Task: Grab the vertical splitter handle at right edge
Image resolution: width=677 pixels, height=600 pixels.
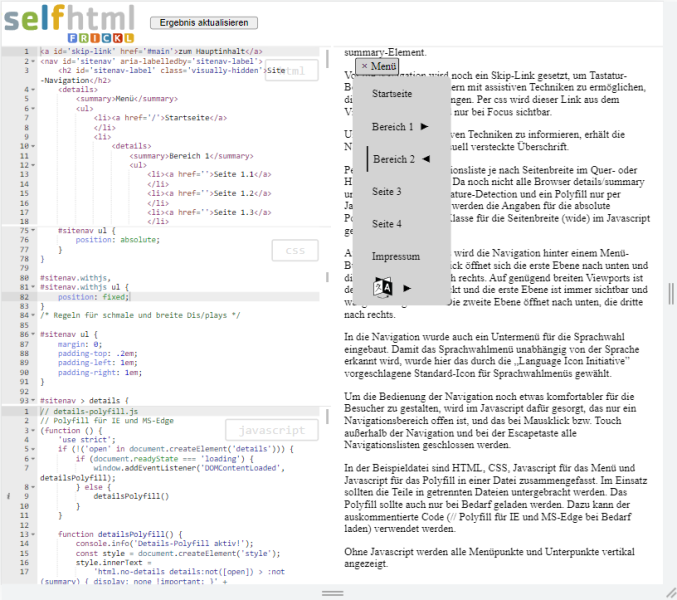Action: click(671, 292)
